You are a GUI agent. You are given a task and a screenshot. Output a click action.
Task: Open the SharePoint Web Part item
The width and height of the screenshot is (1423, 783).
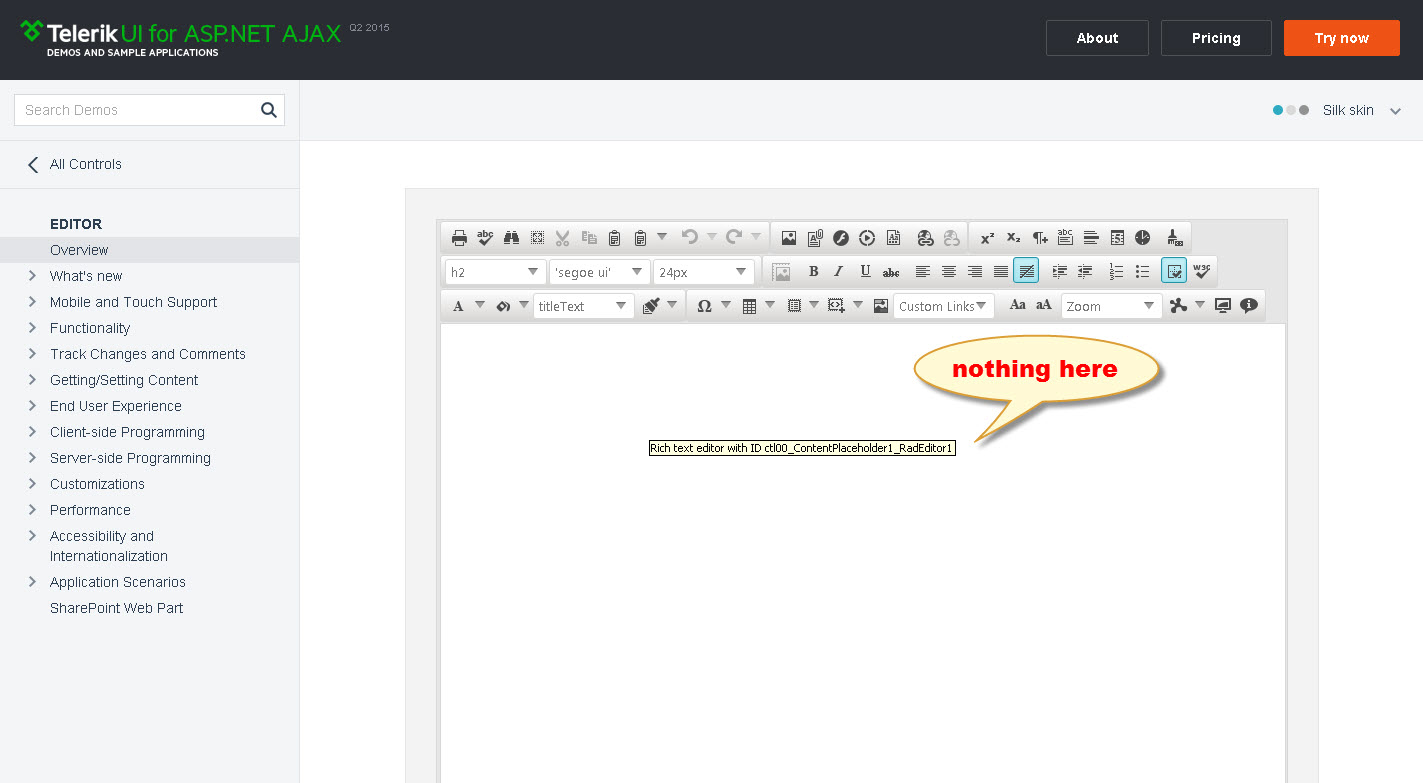click(x=117, y=608)
